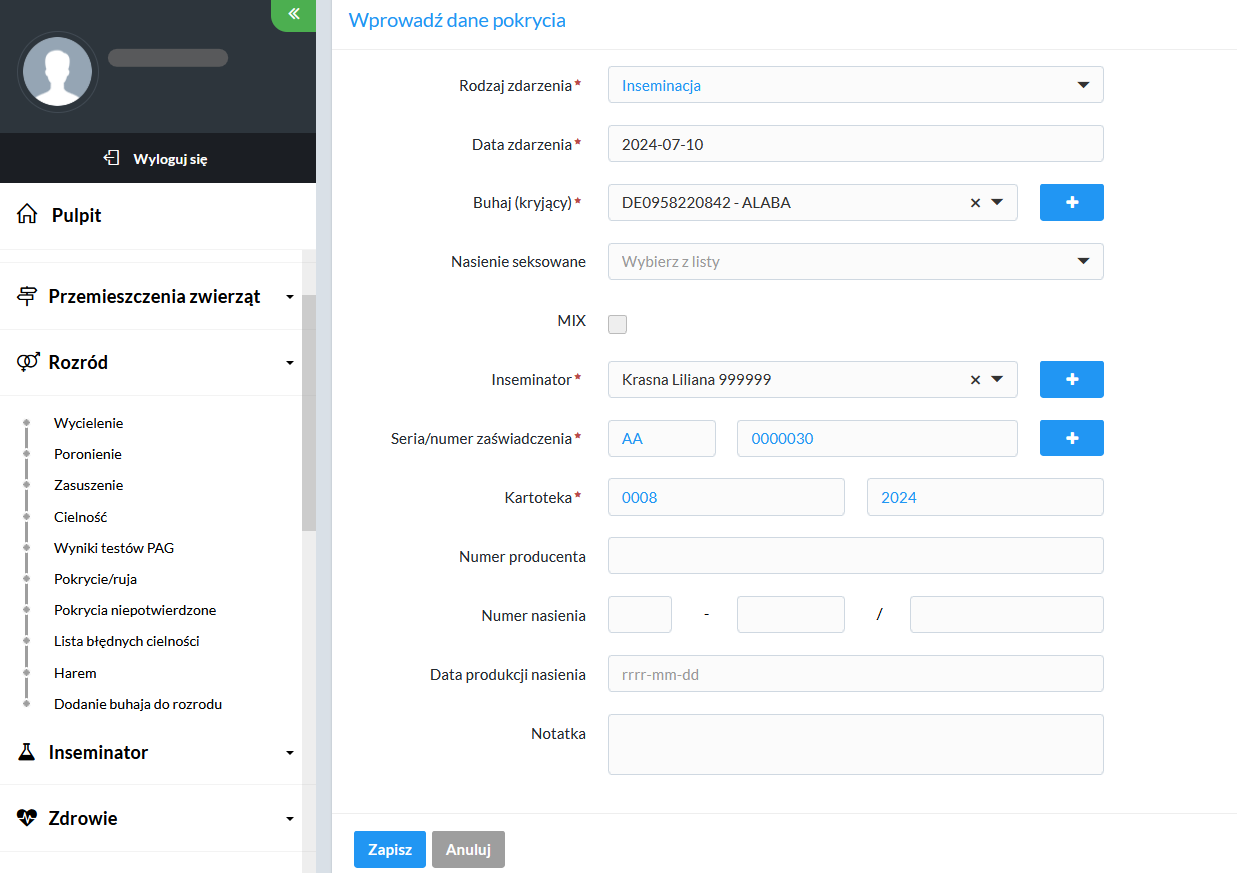The width and height of the screenshot is (1237, 873).
Task: Click the Pulpit home icon
Action: pyautogui.click(x=27, y=215)
